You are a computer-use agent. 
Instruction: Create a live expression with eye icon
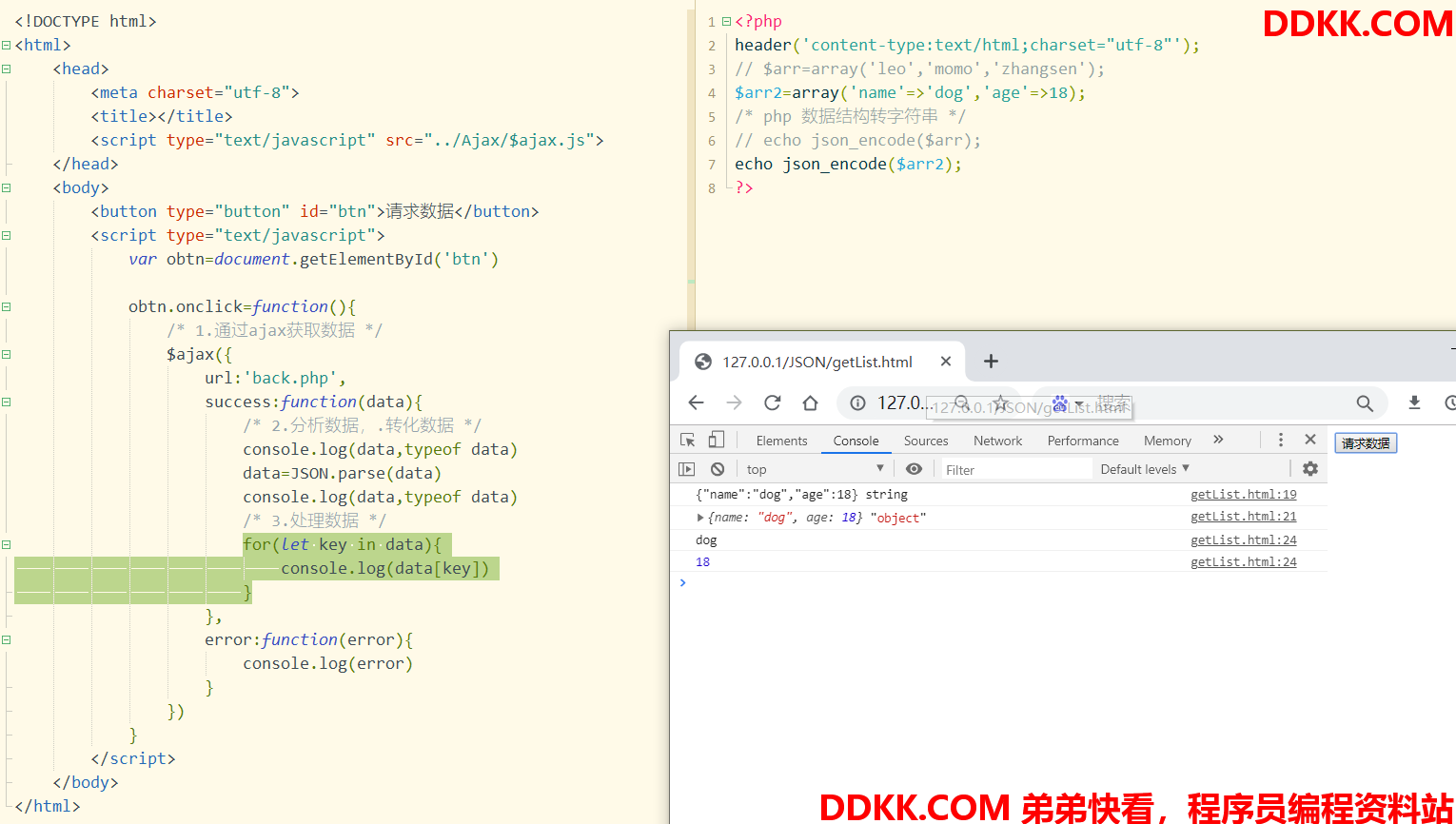point(914,469)
